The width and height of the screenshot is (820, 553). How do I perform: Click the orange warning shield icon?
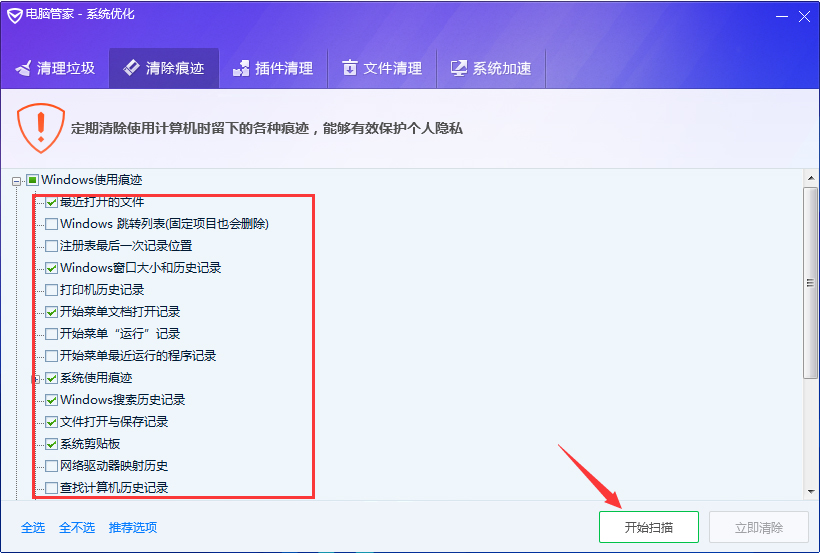(x=40, y=128)
